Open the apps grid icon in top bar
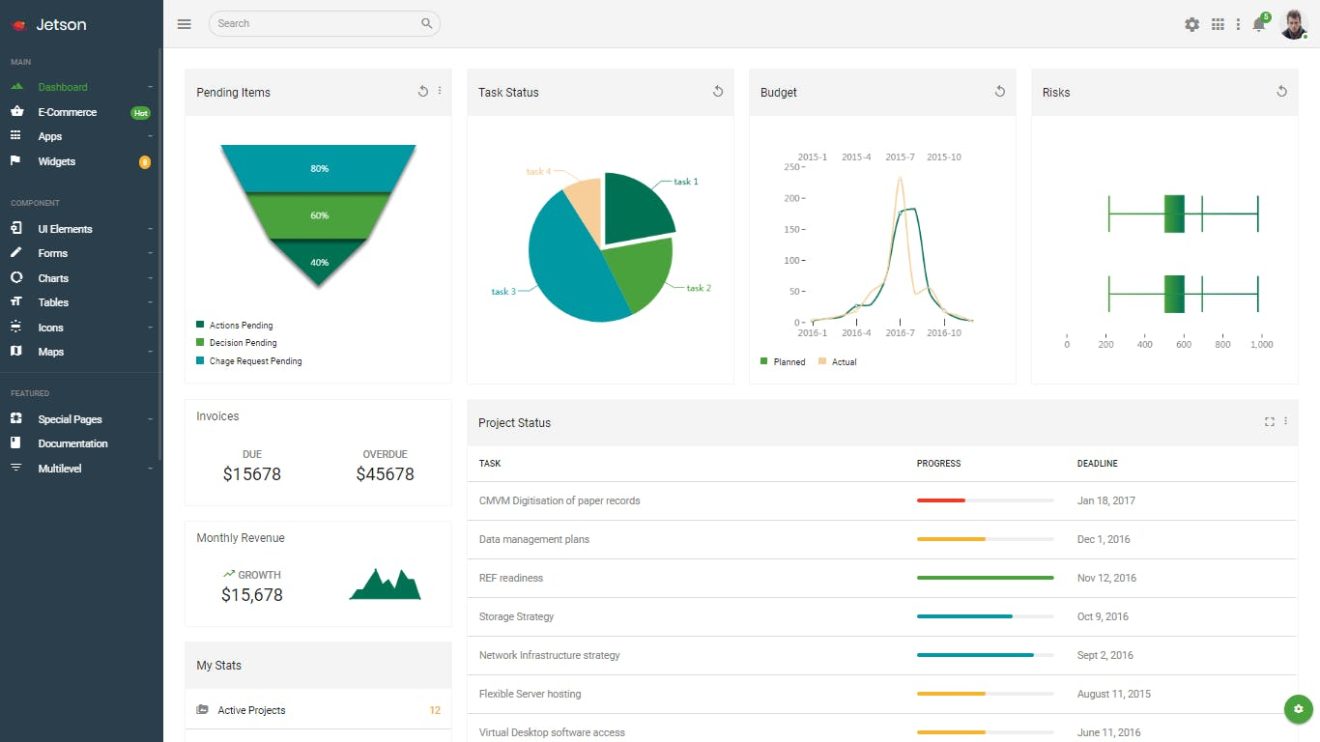Screen dimensions: 1320x742 point(1218,23)
